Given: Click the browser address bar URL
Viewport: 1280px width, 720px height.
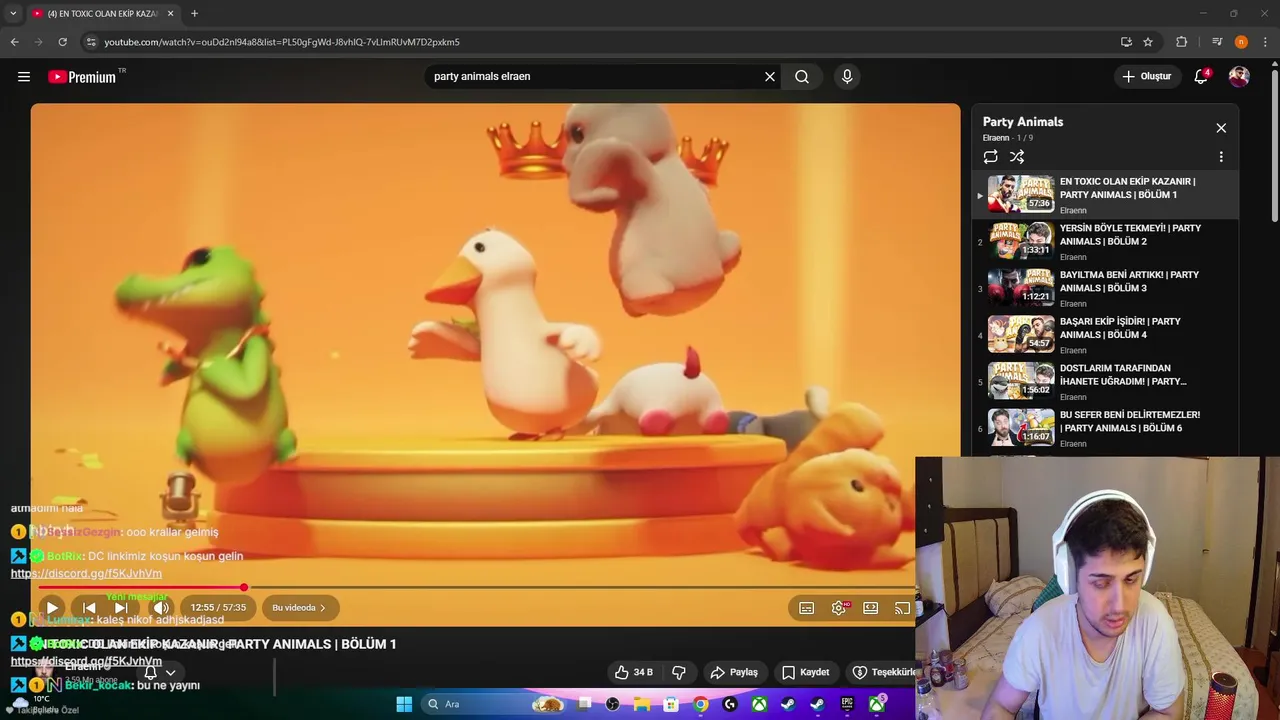Looking at the screenshot, I should (x=282, y=42).
